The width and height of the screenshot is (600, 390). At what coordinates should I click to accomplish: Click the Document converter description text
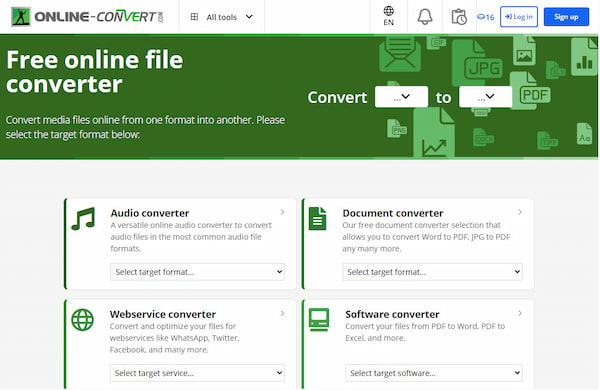pyautogui.click(x=426, y=237)
